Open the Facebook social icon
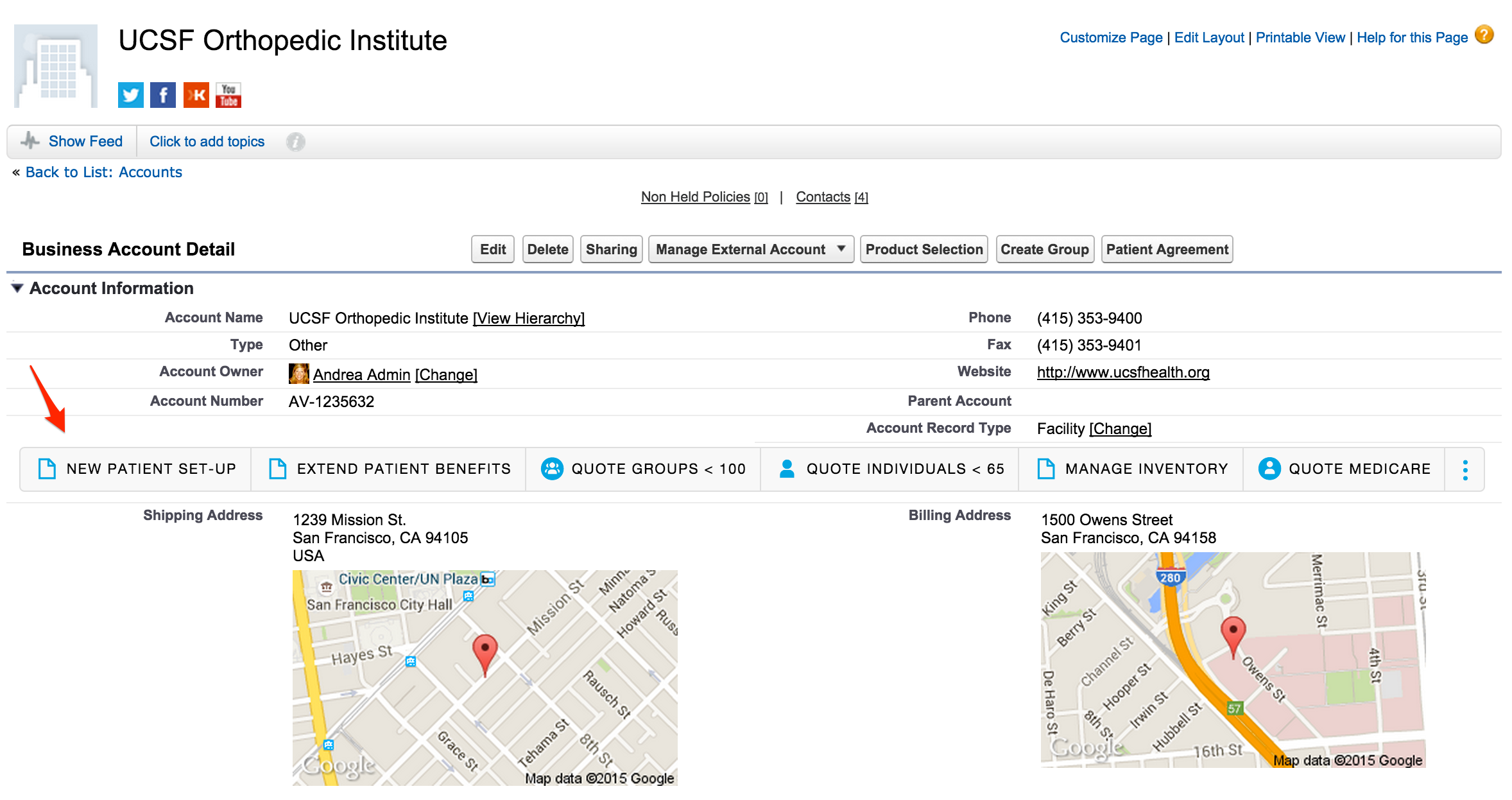 (163, 95)
